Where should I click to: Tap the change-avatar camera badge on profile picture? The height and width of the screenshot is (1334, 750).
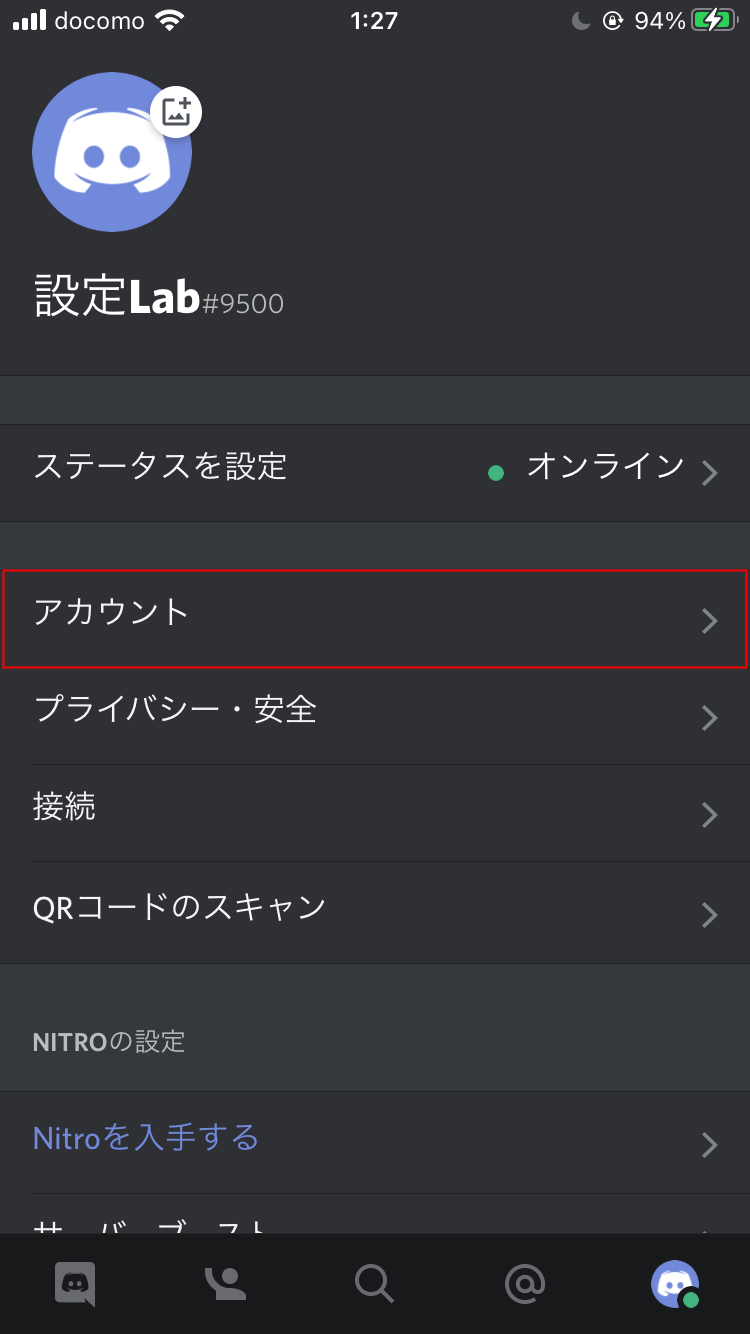[x=176, y=112]
